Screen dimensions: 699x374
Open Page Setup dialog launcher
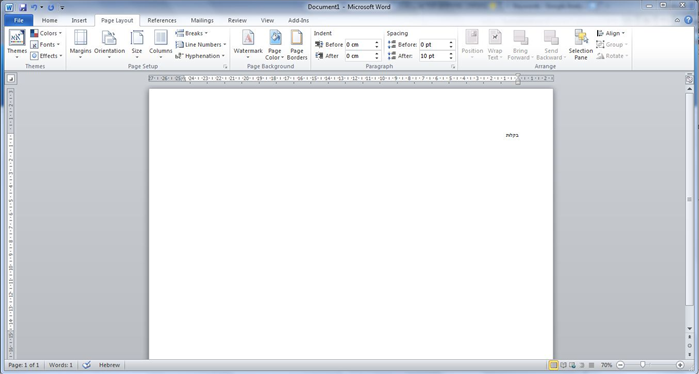tap(225, 66)
